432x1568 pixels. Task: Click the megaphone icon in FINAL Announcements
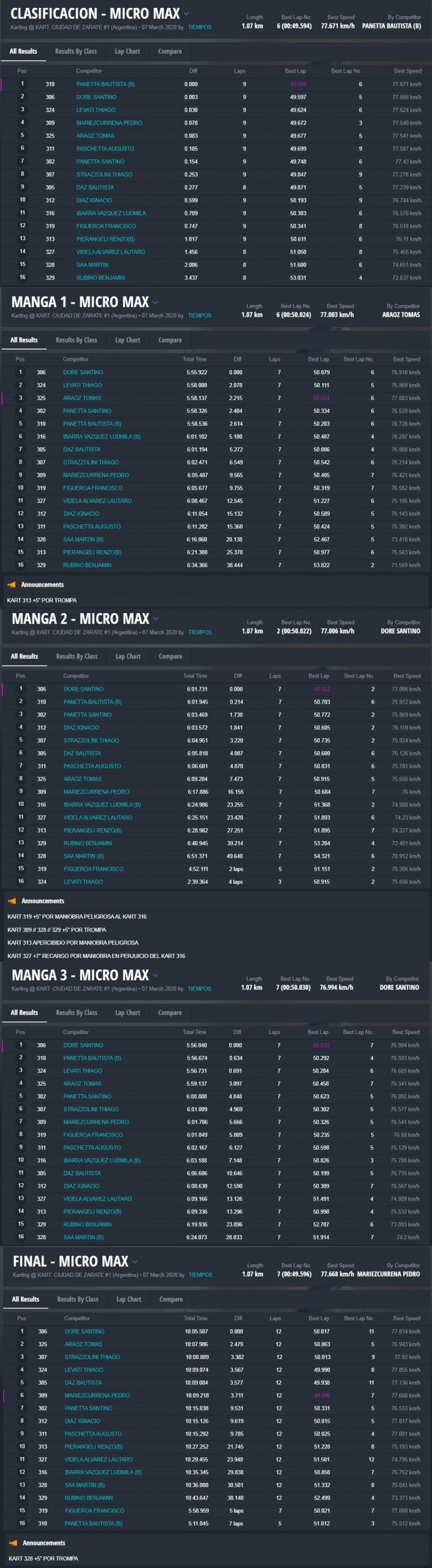[x=13, y=1543]
